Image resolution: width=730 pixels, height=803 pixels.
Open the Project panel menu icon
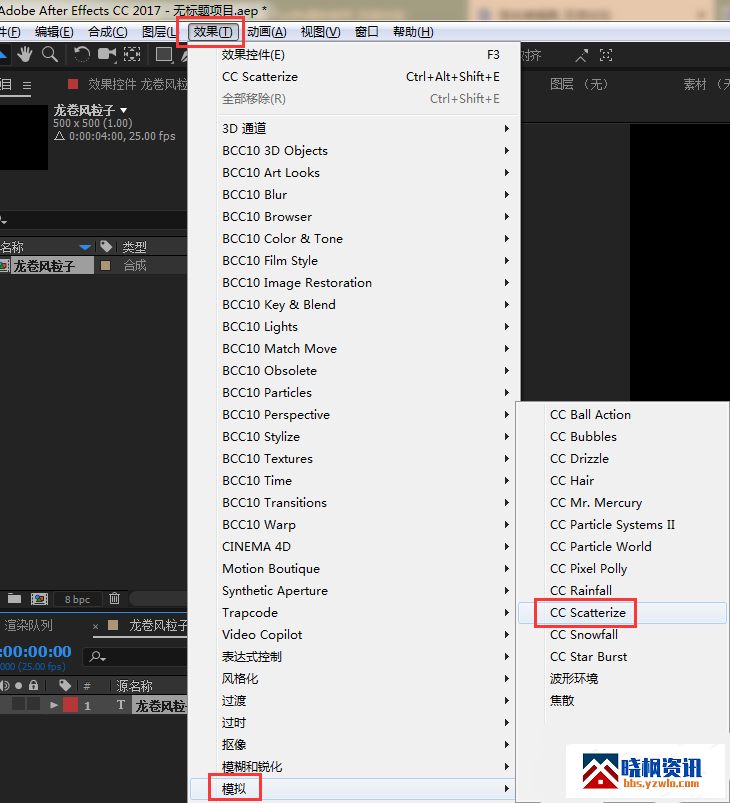click(27, 85)
